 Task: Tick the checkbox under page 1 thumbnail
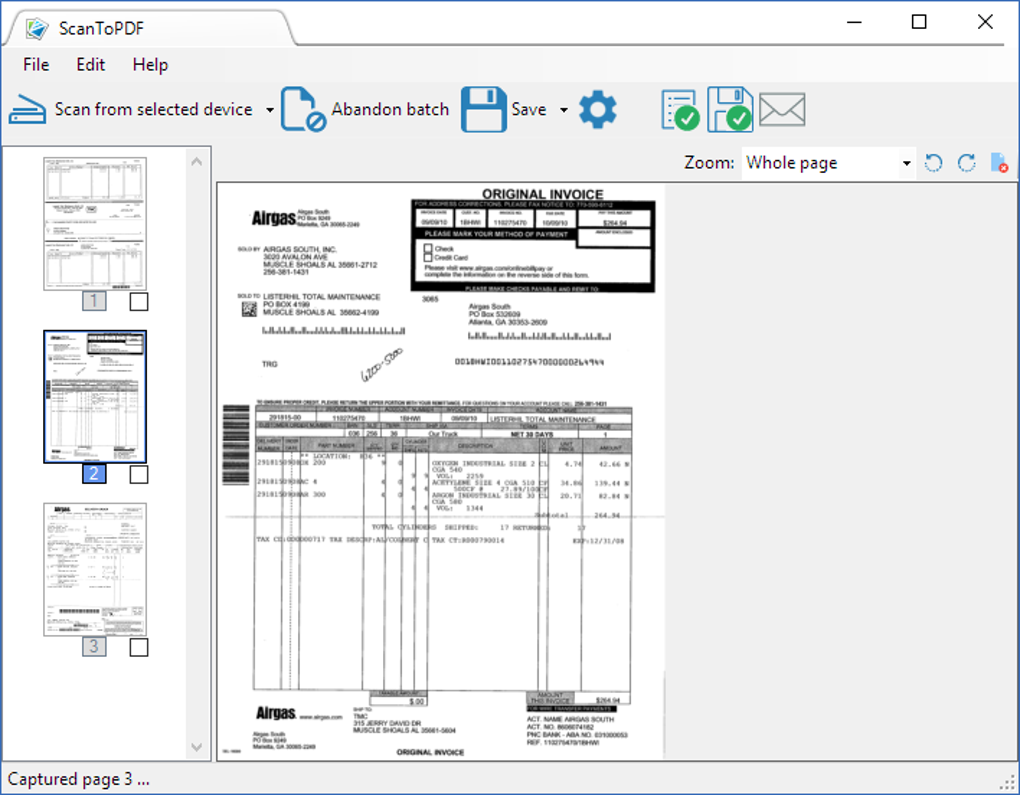click(139, 301)
